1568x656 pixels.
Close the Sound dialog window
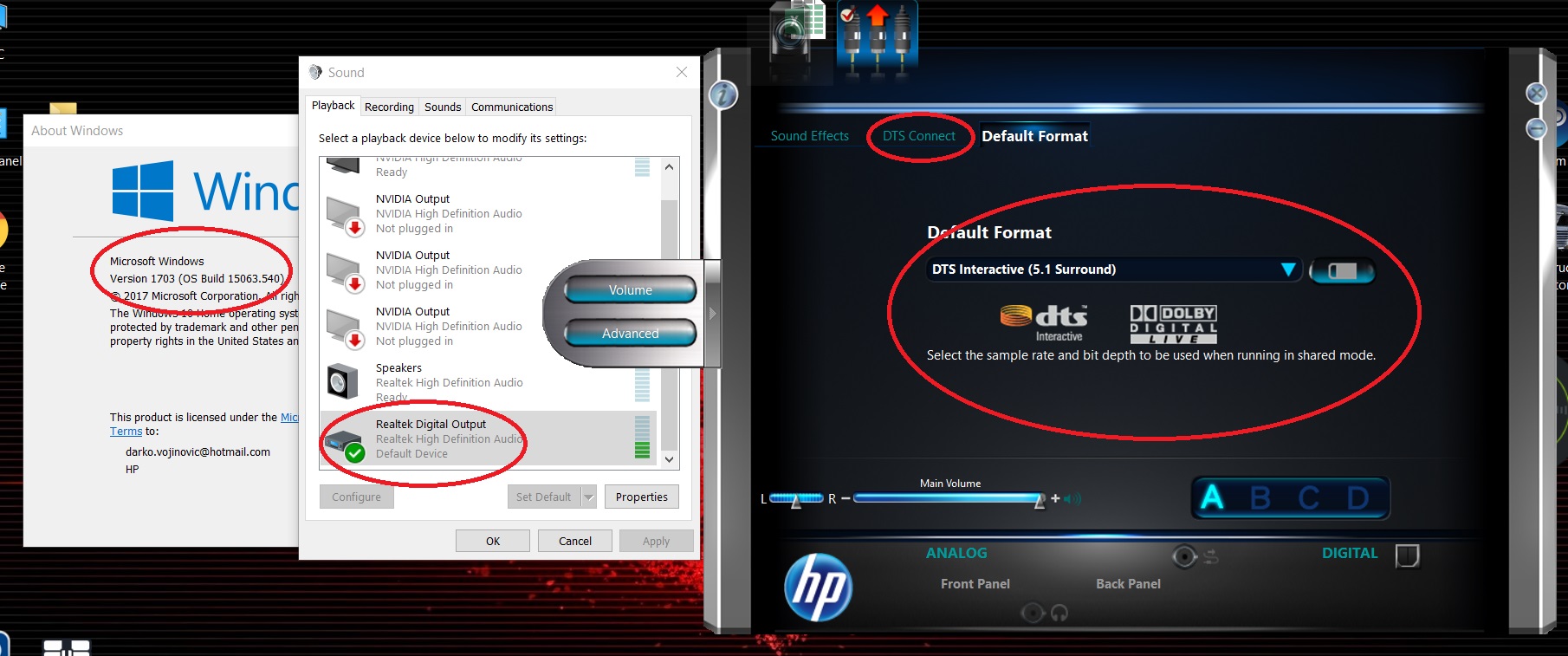pos(682,72)
